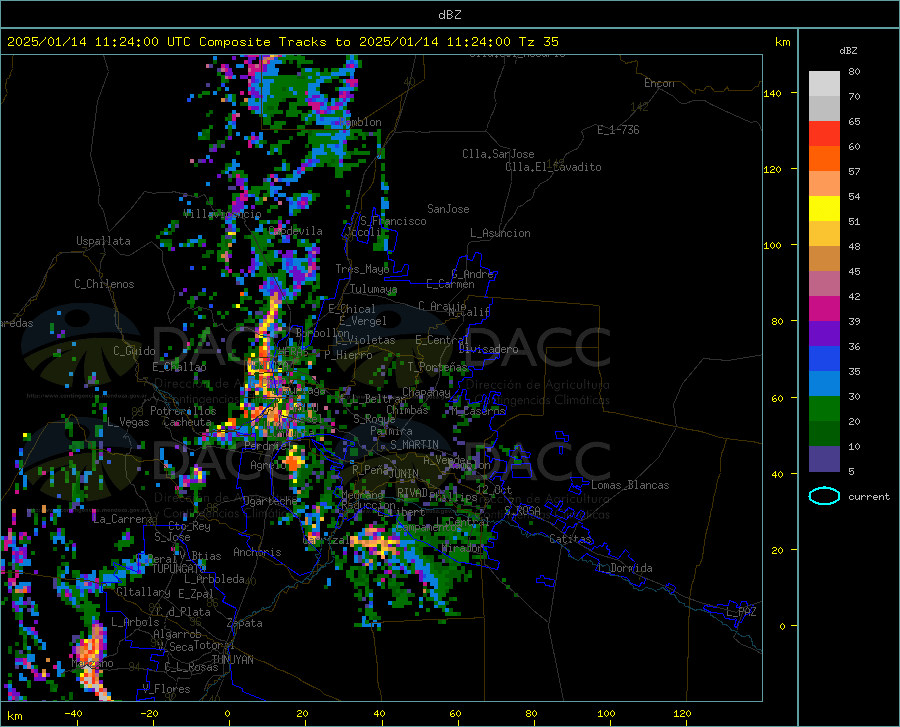Click the 'S_Francisco' map label
Viewport: 900px width, 727px height.
click(x=393, y=221)
